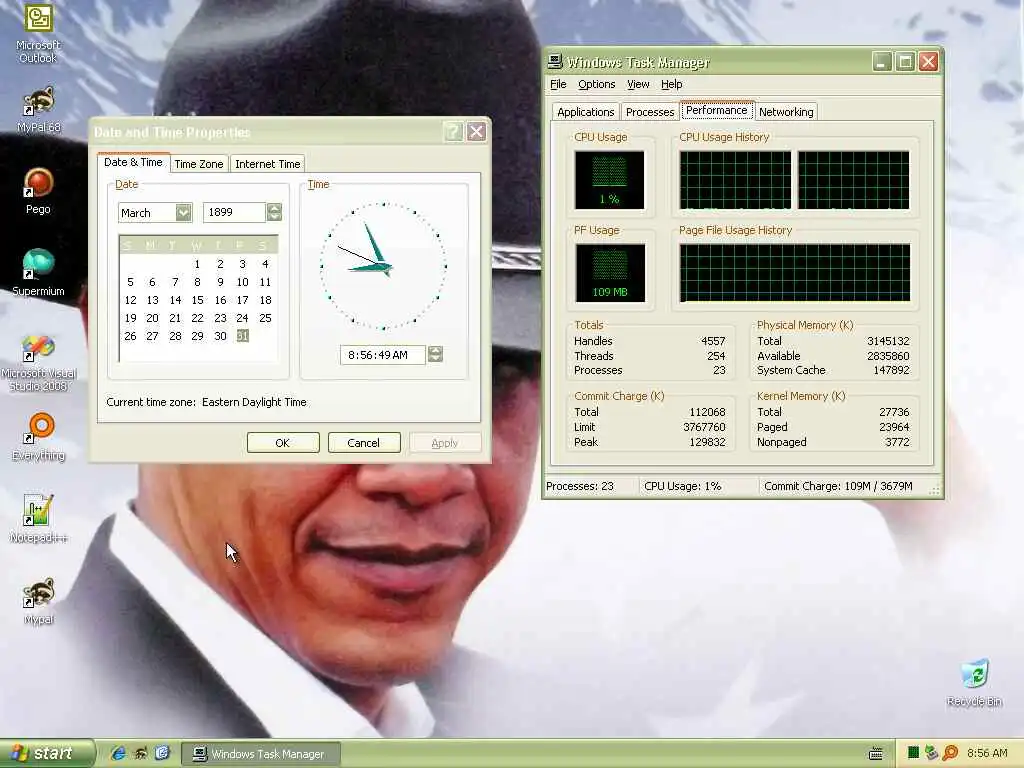Open Task Manager View menu

click(x=638, y=84)
